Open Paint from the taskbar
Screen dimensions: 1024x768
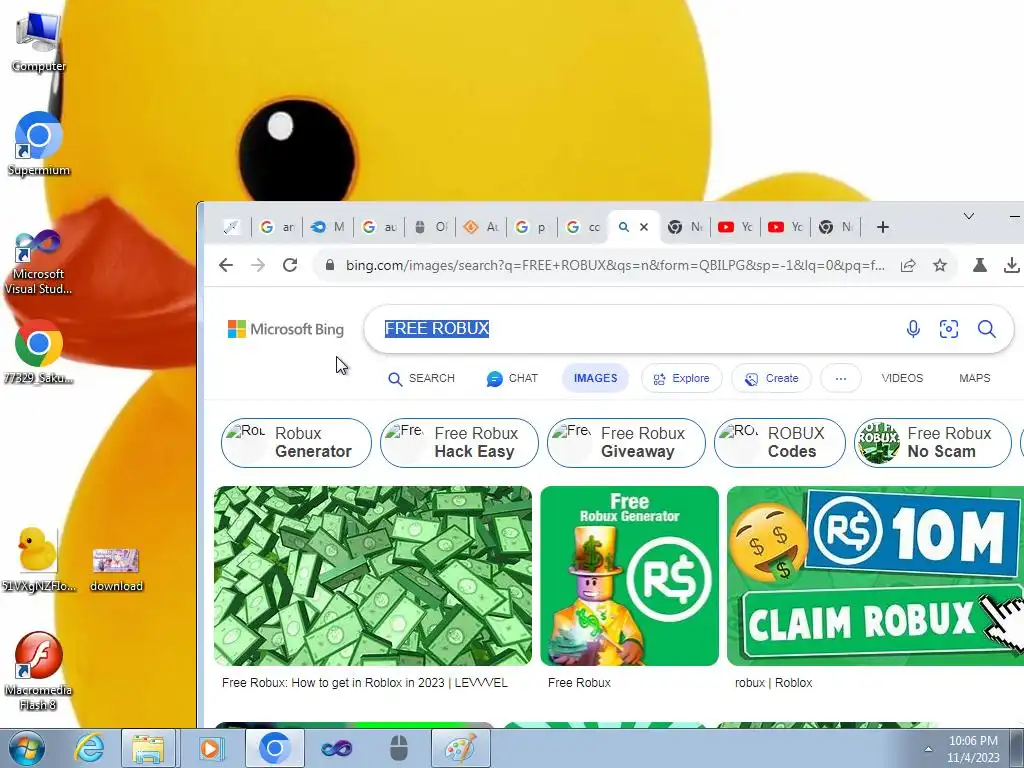[460, 748]
